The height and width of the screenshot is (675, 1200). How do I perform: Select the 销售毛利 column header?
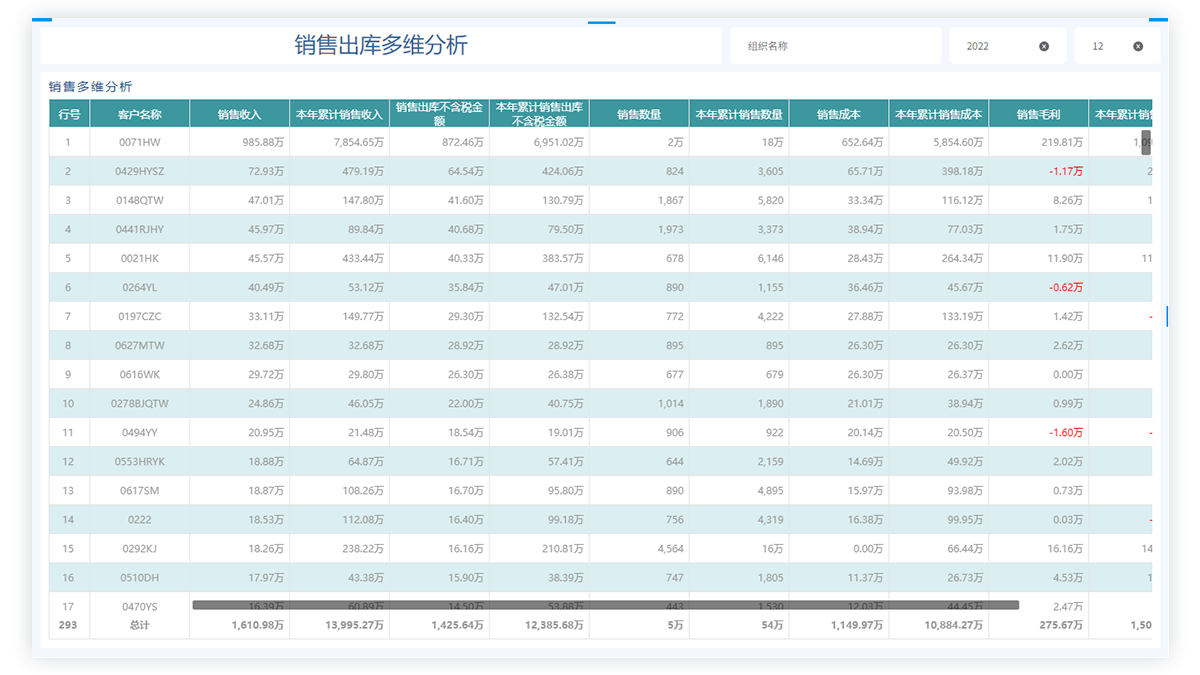(1038, 114)
